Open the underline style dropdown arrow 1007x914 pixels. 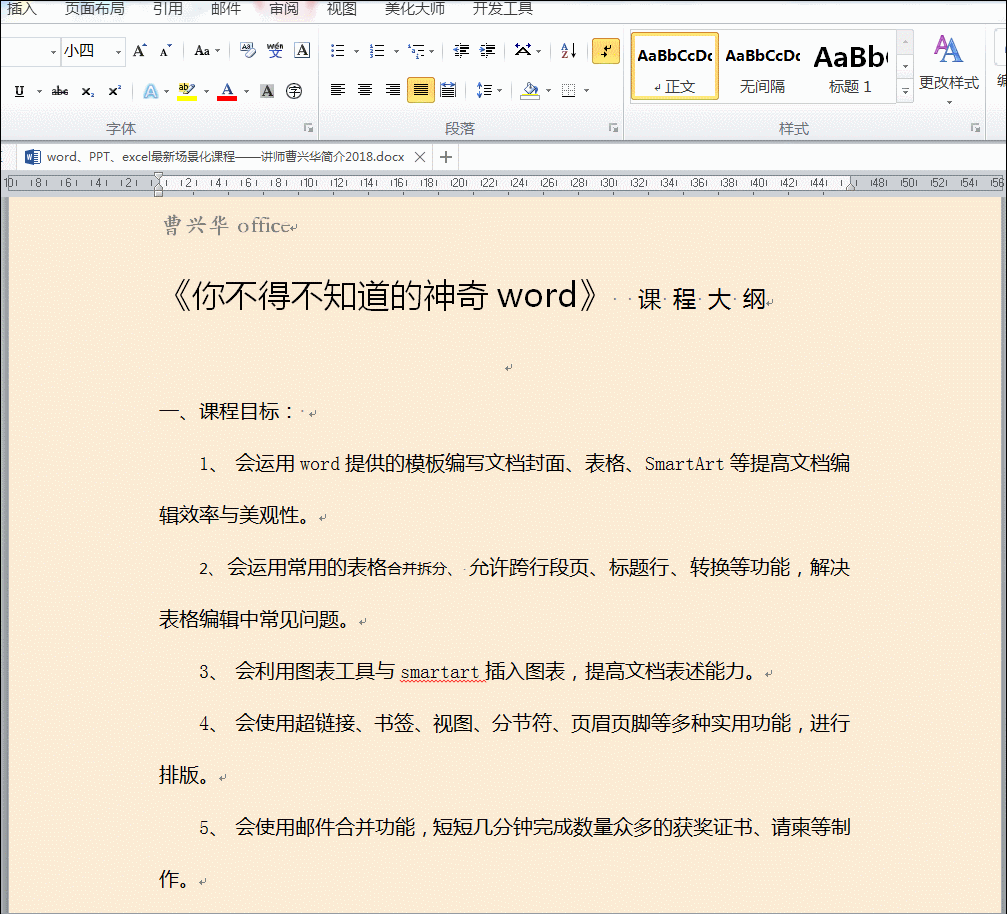(39, 91)
